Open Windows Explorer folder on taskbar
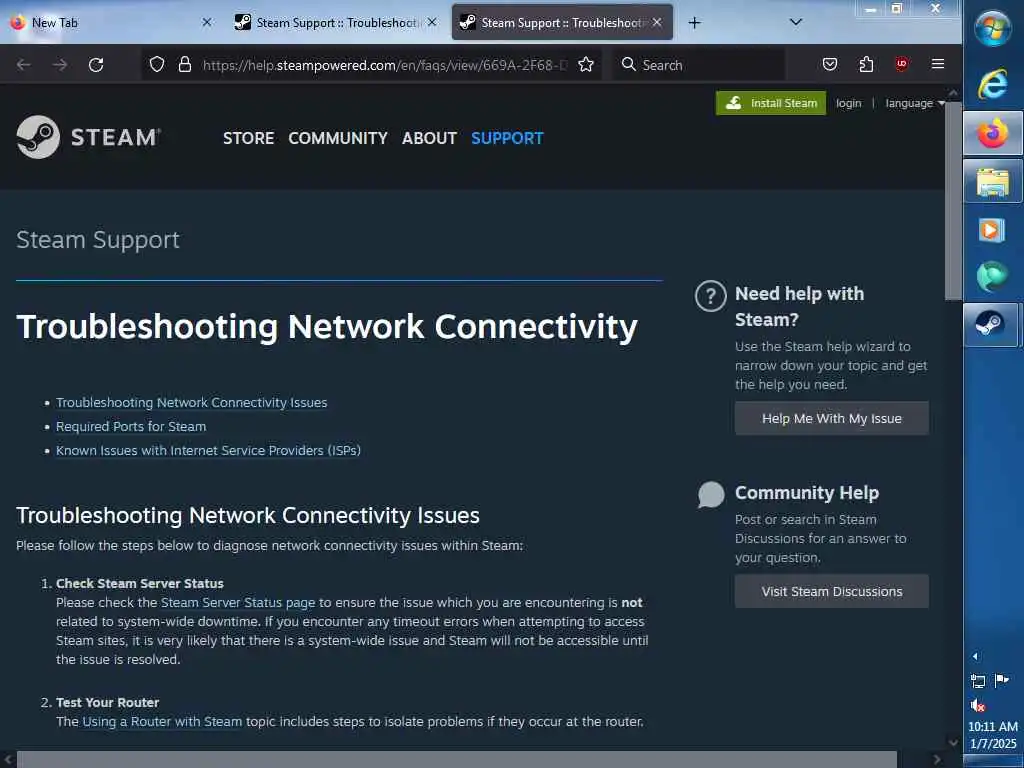Image resolution: width=1024 pixels, height=768 pixels. point(993,182)
